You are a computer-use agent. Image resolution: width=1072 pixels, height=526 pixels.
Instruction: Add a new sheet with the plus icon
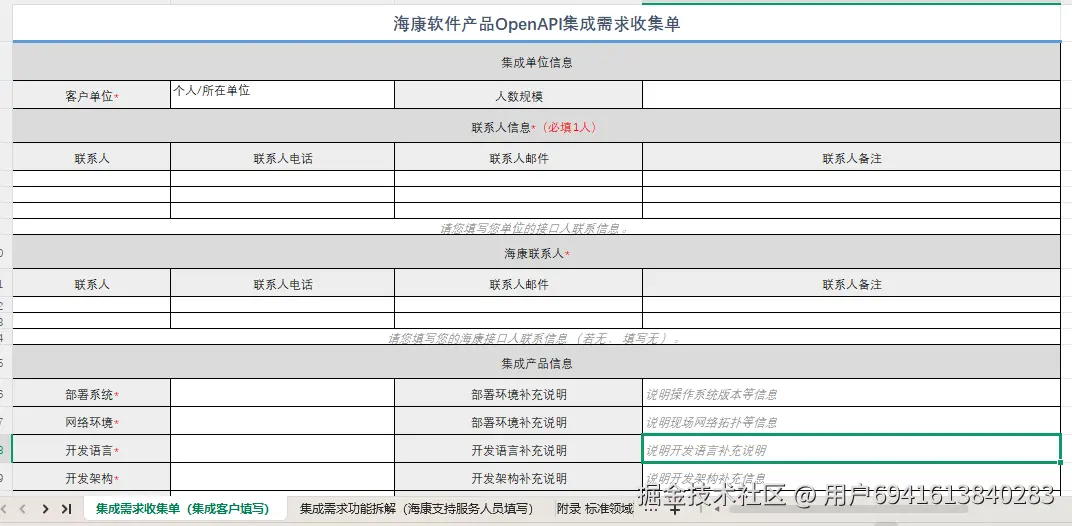[675, 509]
